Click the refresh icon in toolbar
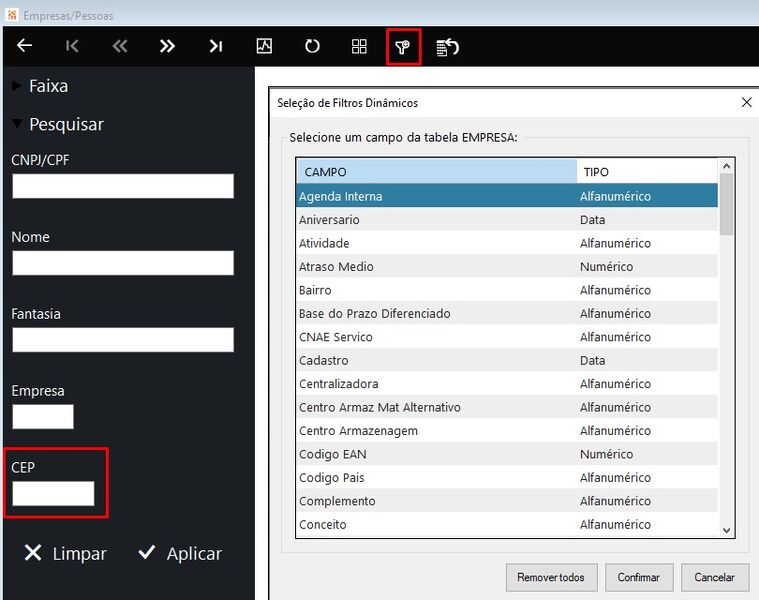The image size is (759, 600). click(312, 46)
